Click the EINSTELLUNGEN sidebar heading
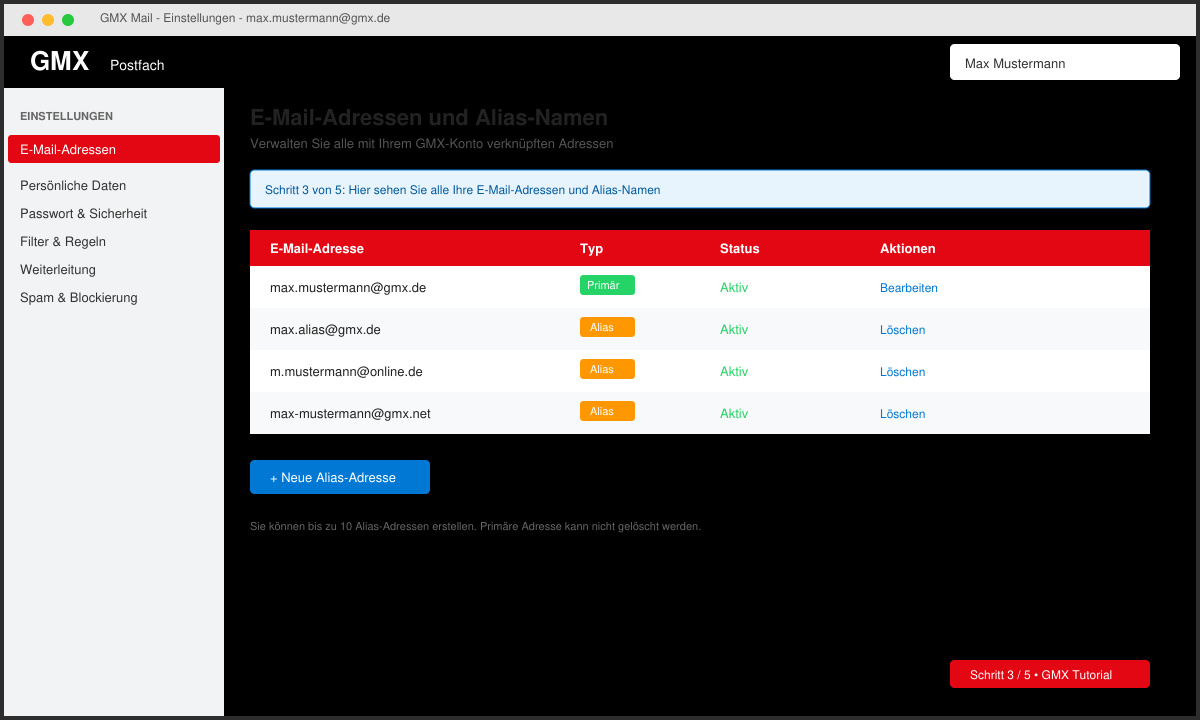Screen dimensions: 1200x720 coord(66,116)
